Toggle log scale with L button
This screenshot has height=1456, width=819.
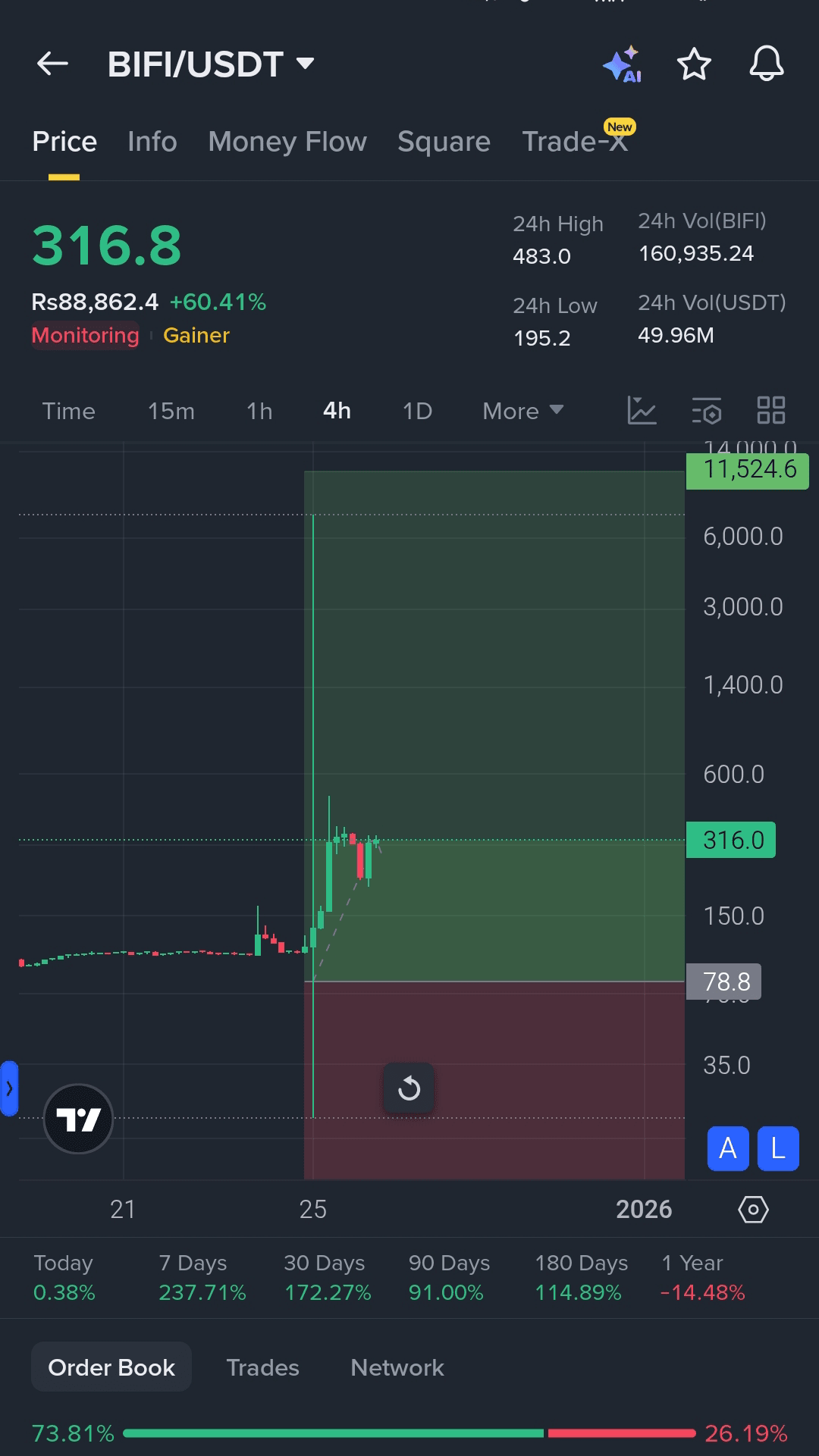pyautogui.click(x=778, y=1148)
